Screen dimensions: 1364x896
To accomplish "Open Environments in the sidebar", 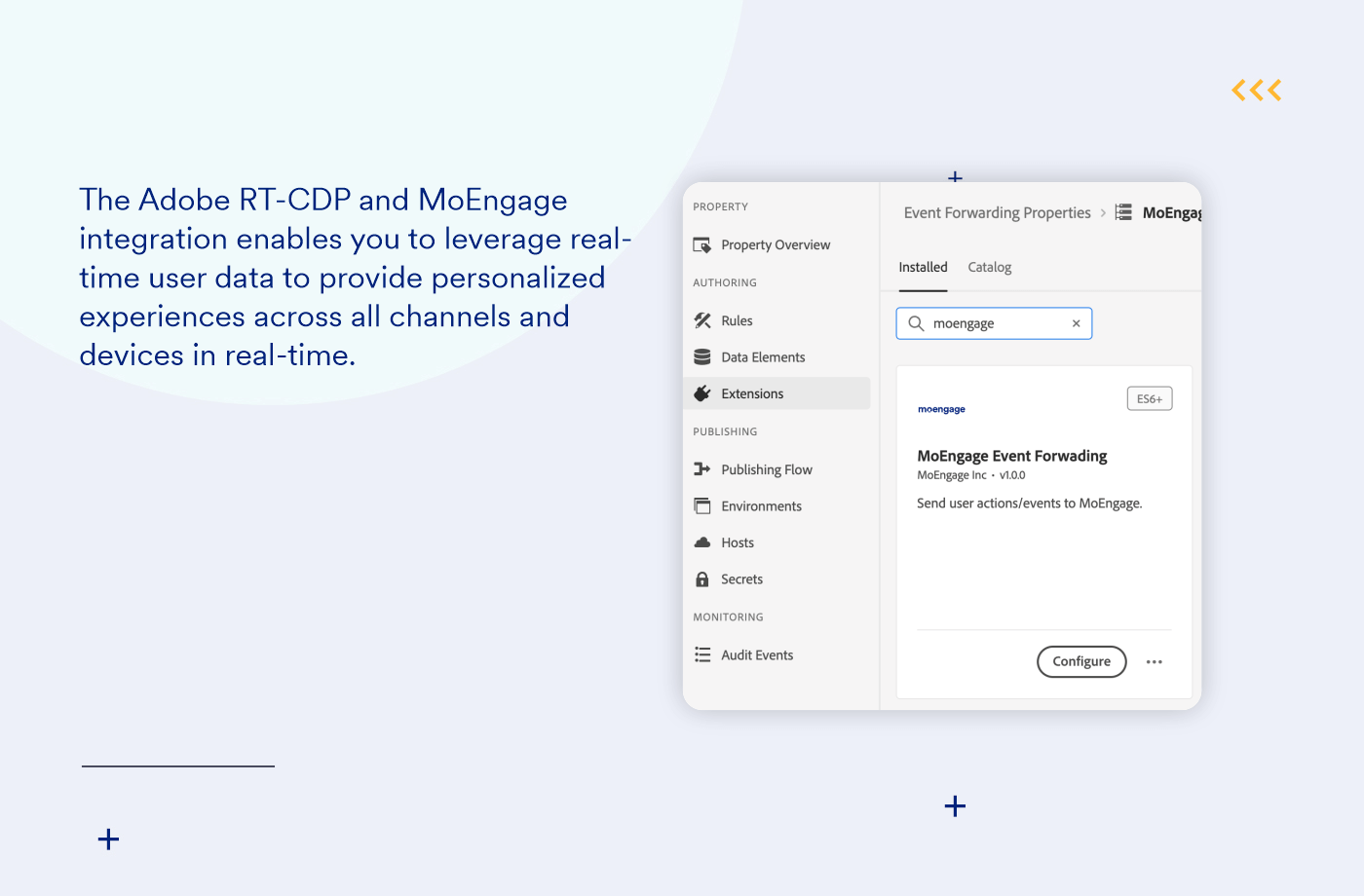I will pyautogui.click(x=761, y=506).
